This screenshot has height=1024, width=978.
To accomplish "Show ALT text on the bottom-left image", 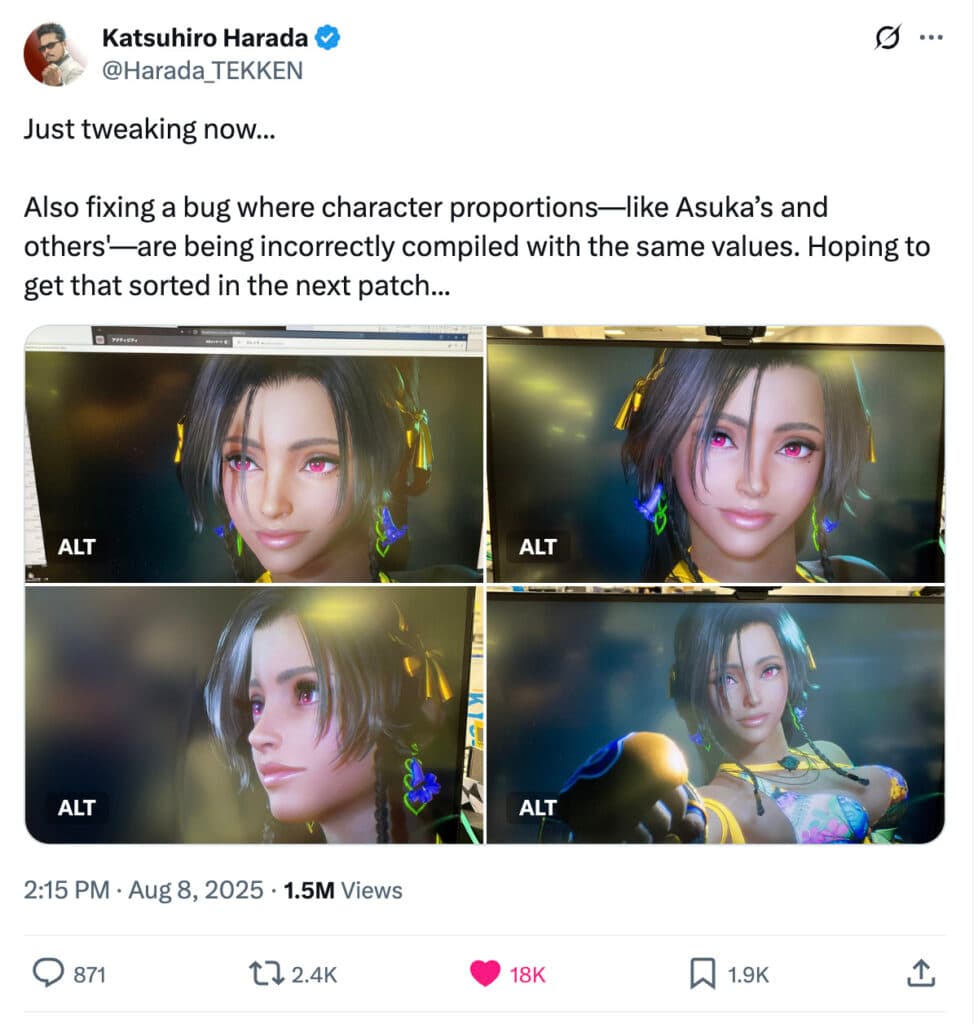I will point(76,808).
